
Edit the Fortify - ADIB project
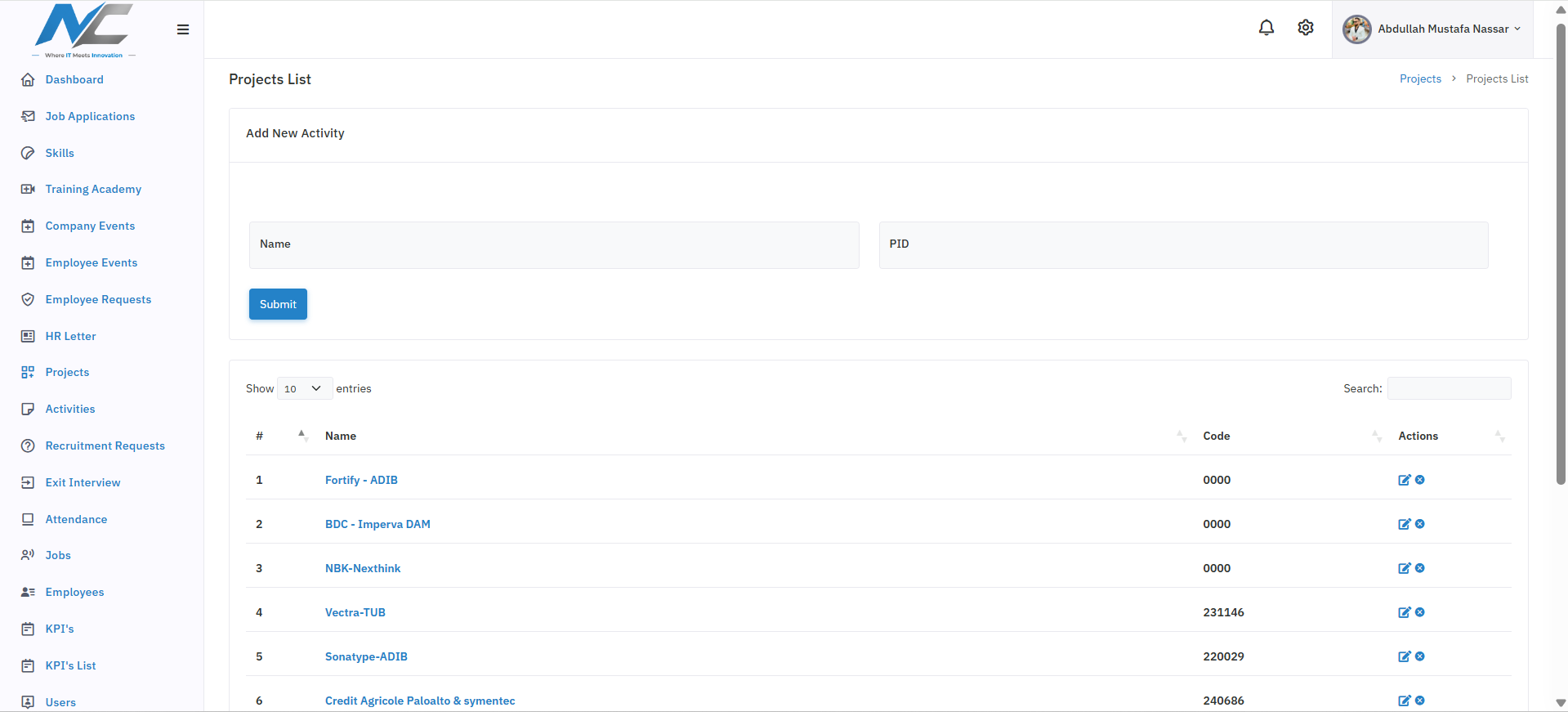(x=1405, y=480)
